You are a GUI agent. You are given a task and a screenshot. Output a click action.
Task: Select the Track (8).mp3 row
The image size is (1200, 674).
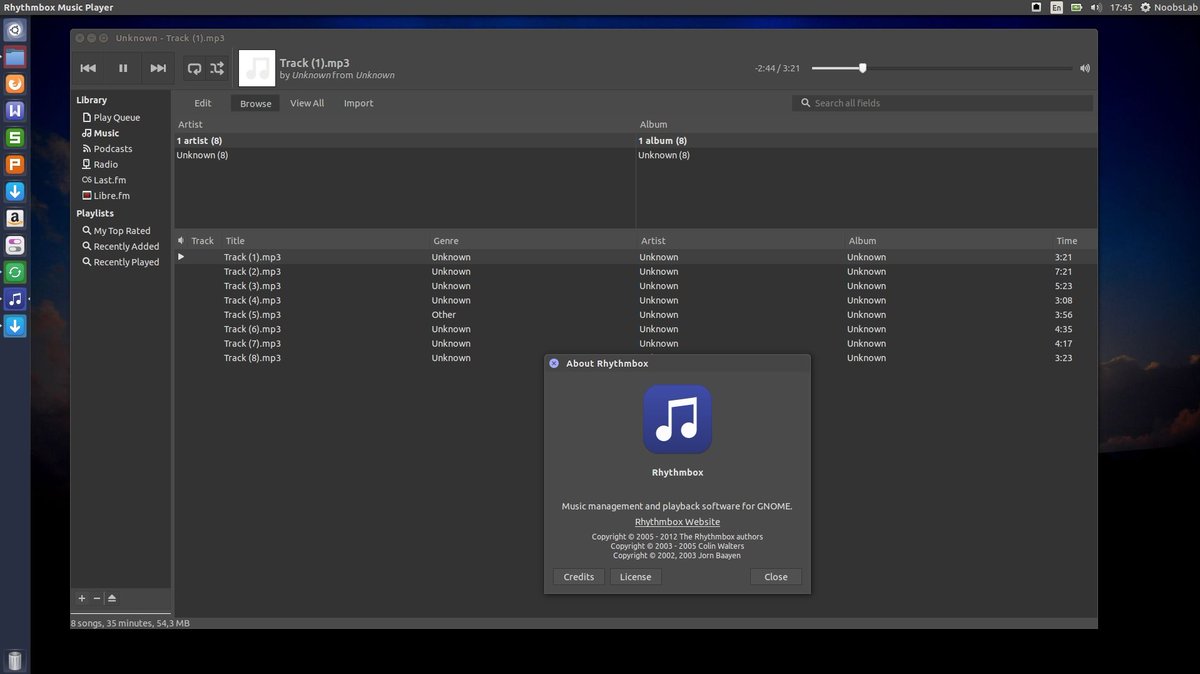[x=635, y=358]
